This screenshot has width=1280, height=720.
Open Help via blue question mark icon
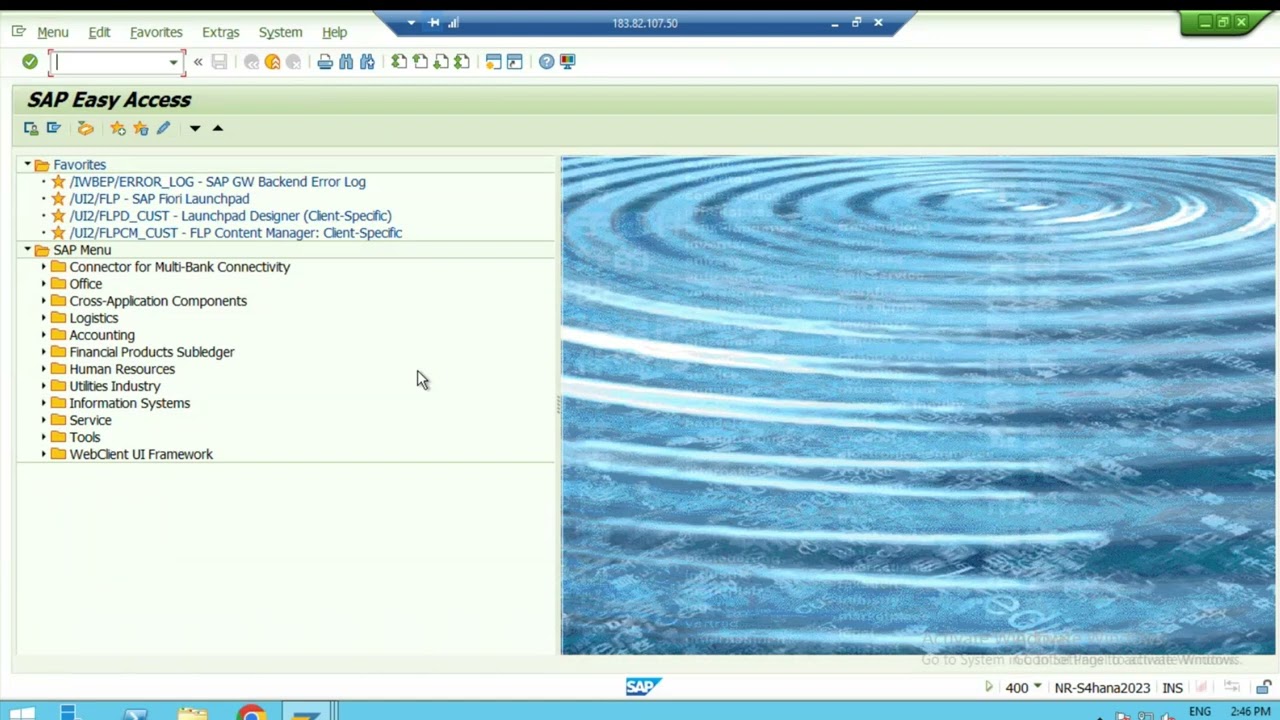tap(546, 62)
